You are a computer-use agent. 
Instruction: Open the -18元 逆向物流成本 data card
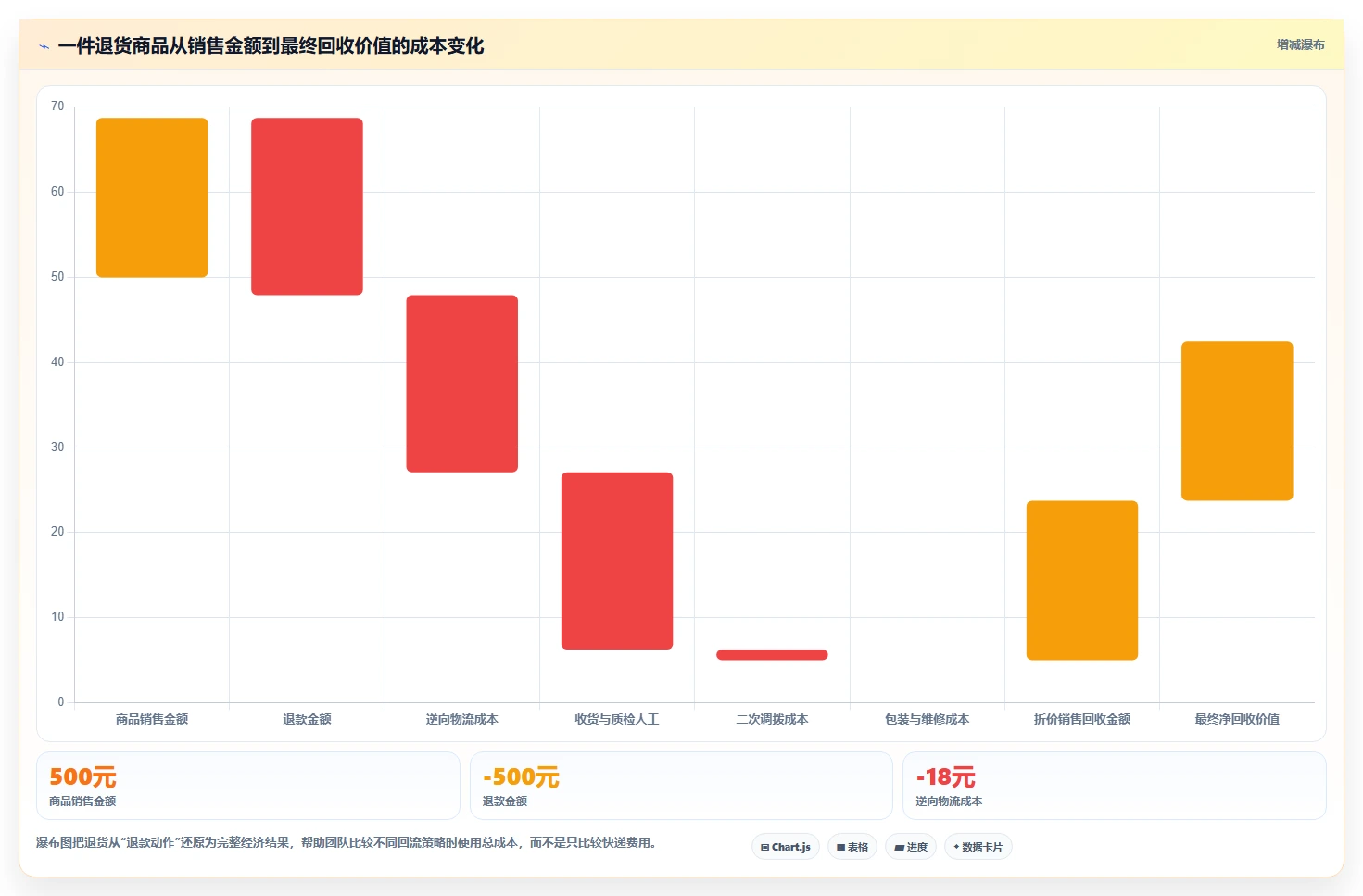point(1115,786)
